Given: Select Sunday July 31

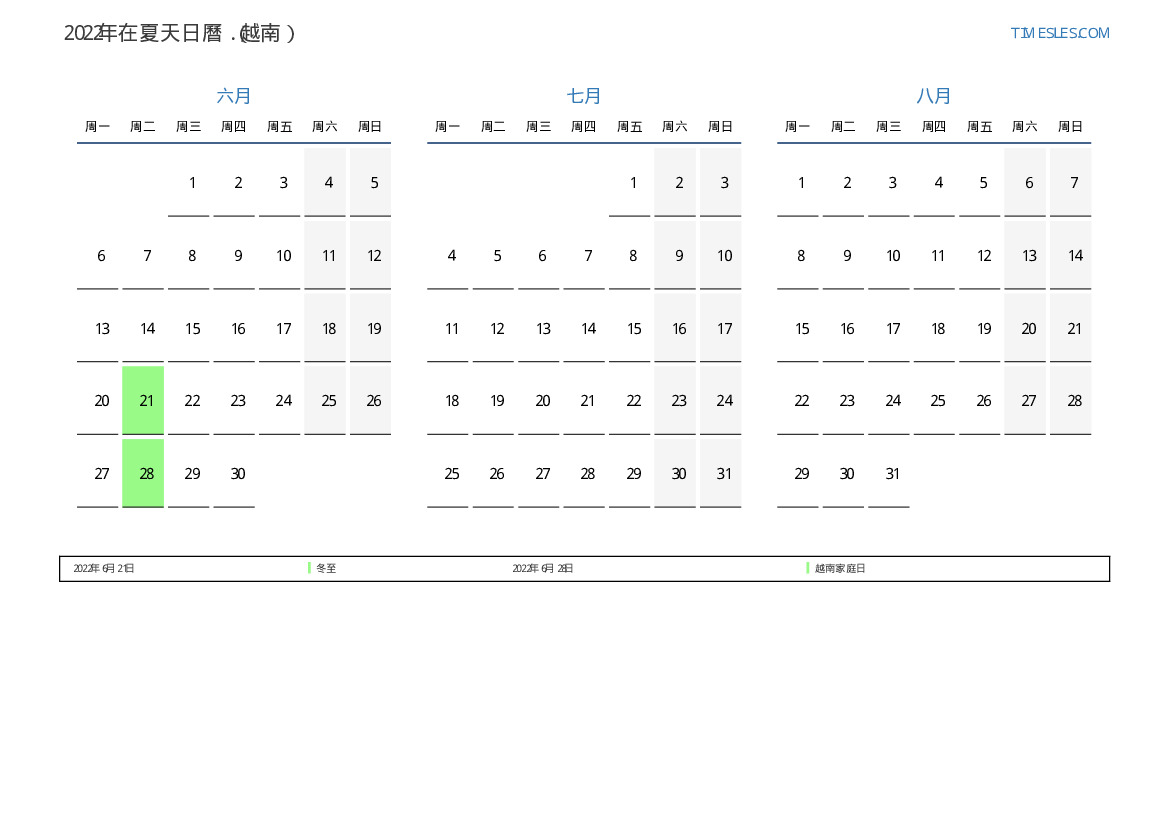Looking at the screenshot, I should pos(720,474).
